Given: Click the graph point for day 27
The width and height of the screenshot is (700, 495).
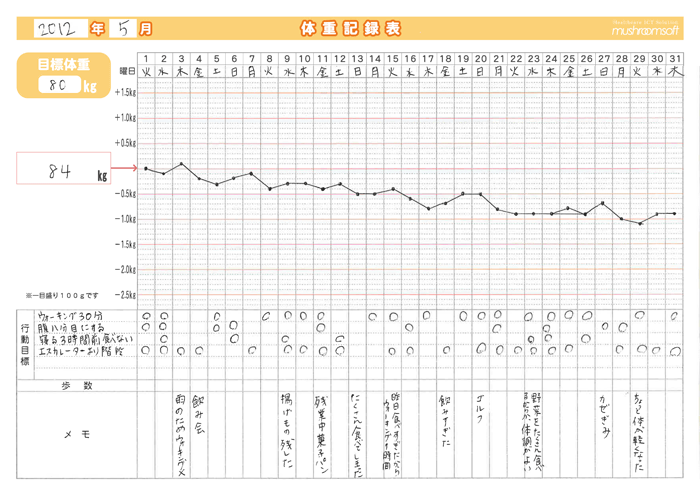Looking at the screenshot, I should [603, 203].
